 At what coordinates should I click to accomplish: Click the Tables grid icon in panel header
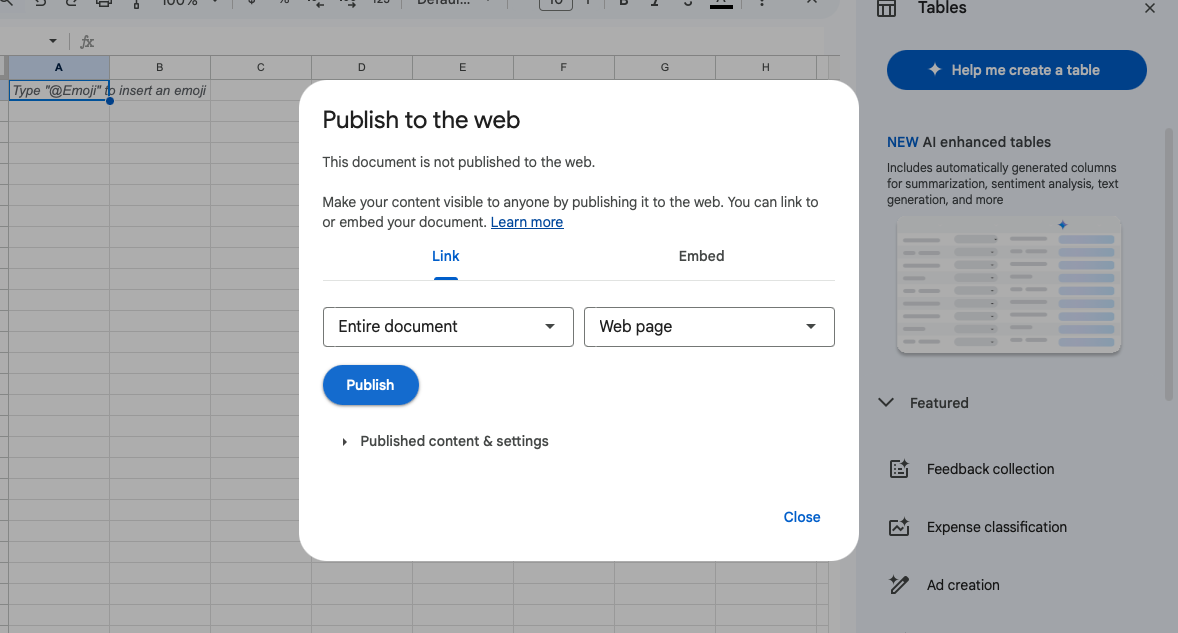coord(886,9)
